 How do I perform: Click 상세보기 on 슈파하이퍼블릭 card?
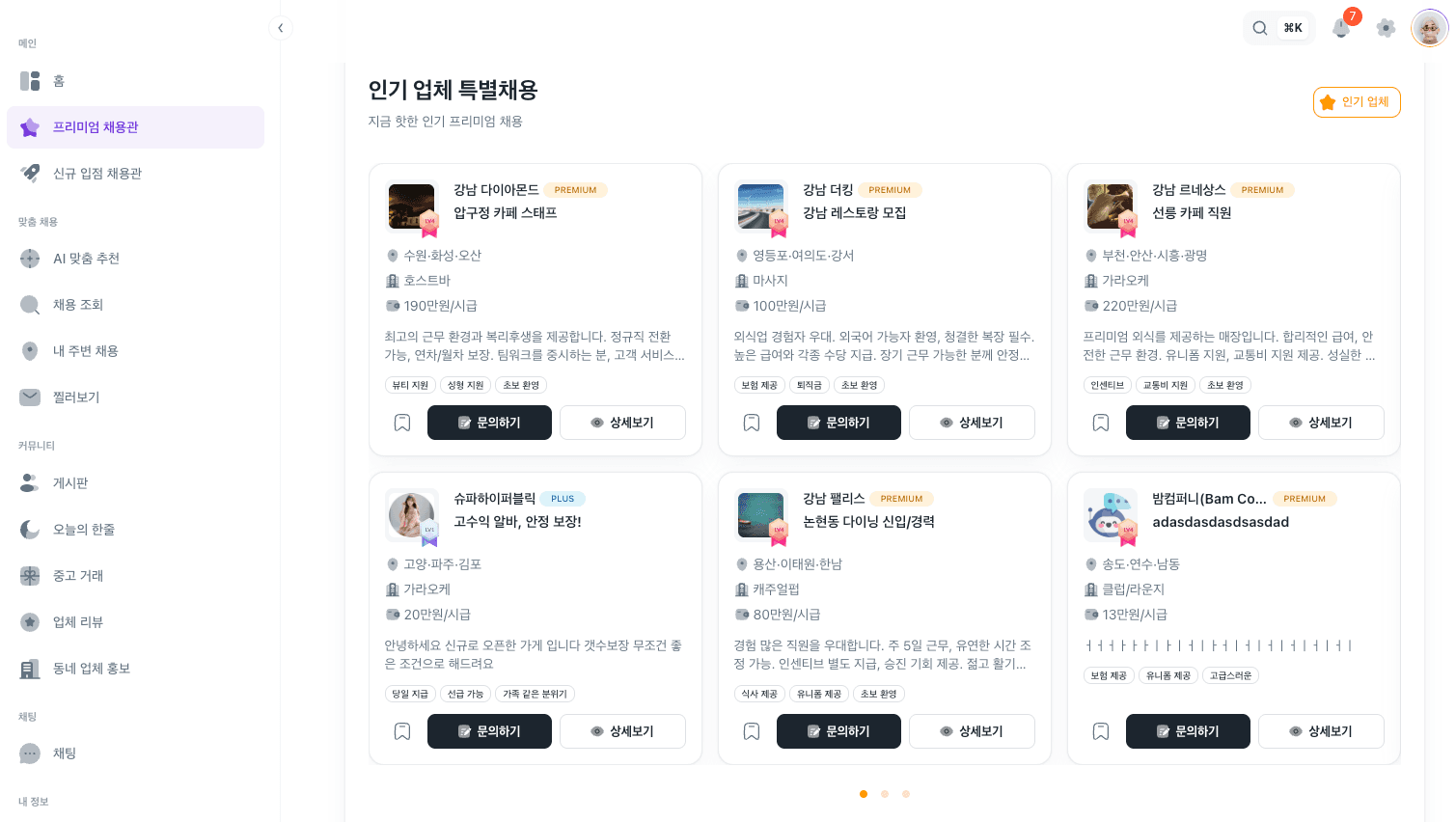(622, 731)
